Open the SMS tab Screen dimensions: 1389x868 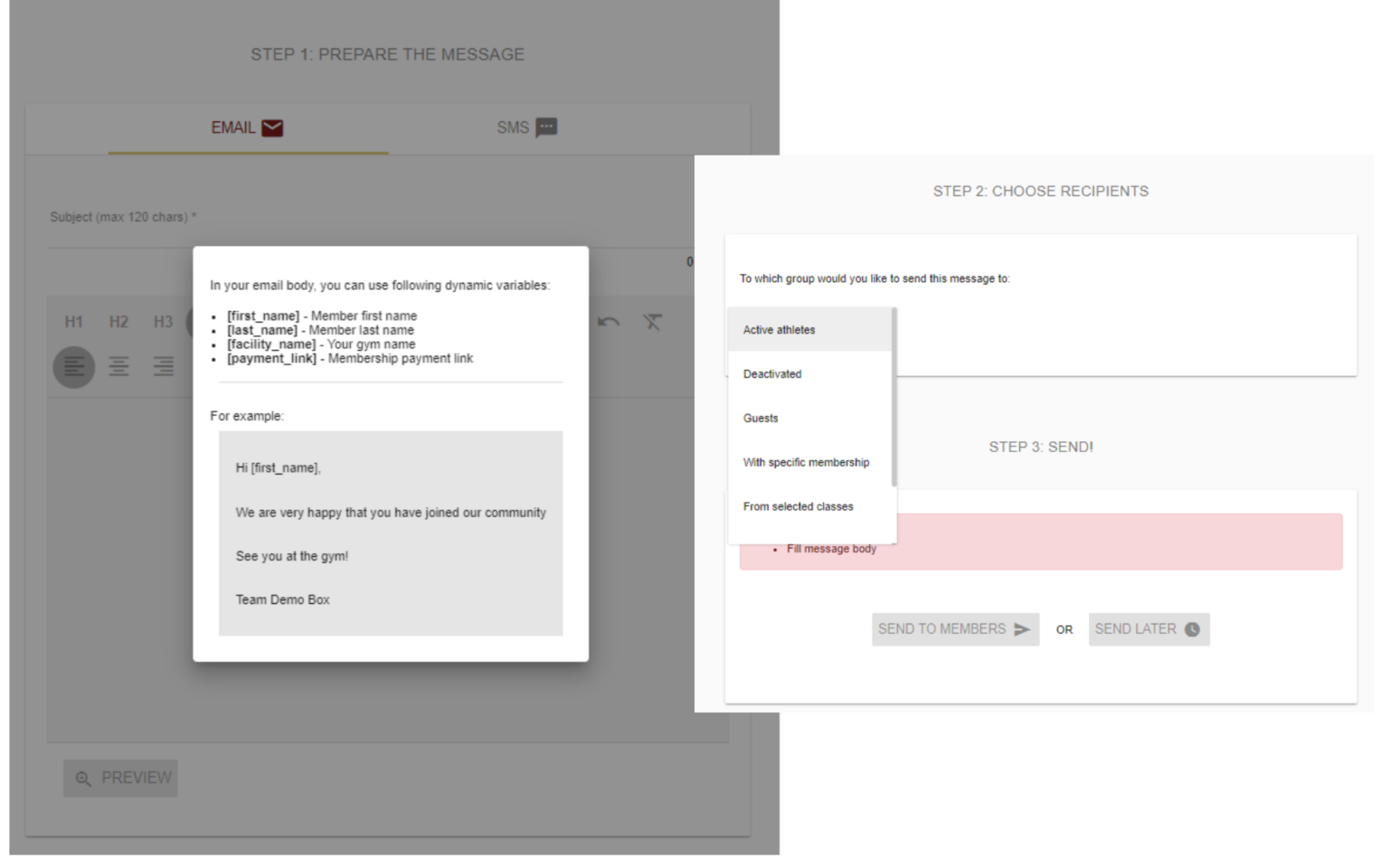pos(526,127)
